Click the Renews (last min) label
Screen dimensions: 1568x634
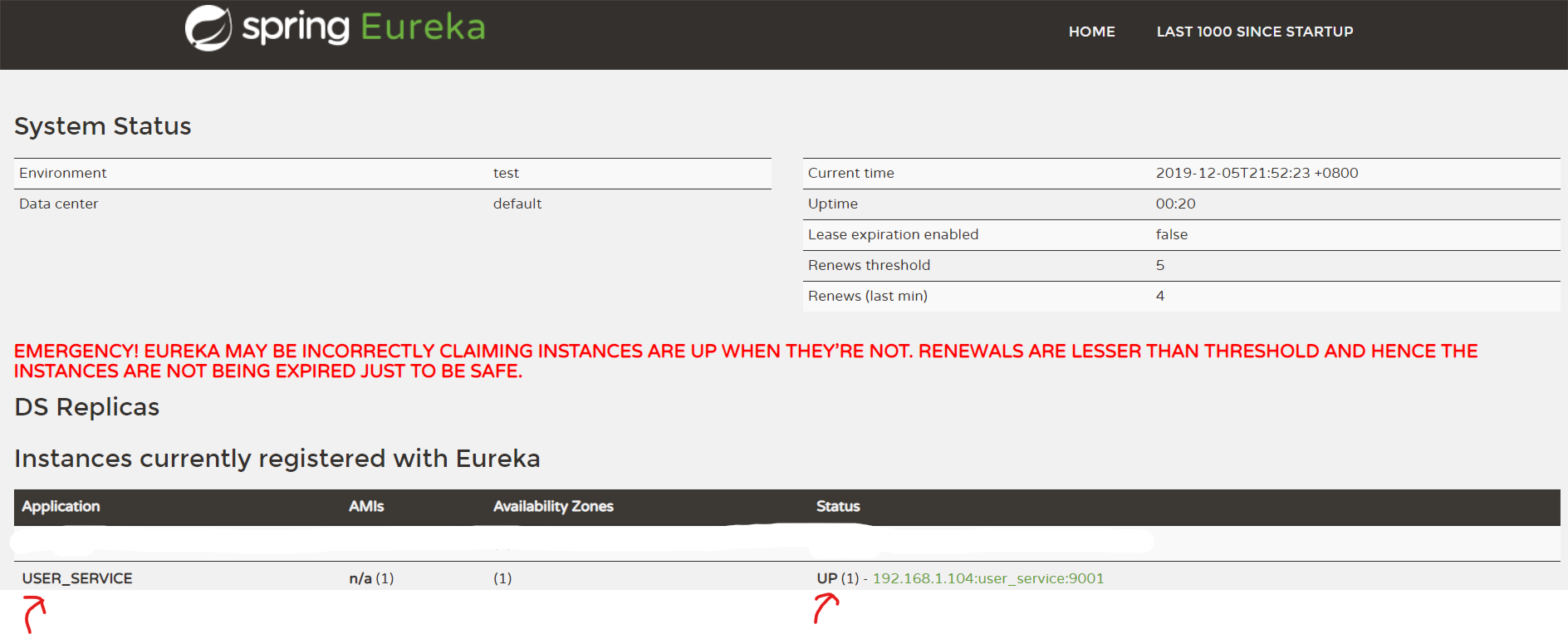tap(868, 296)
